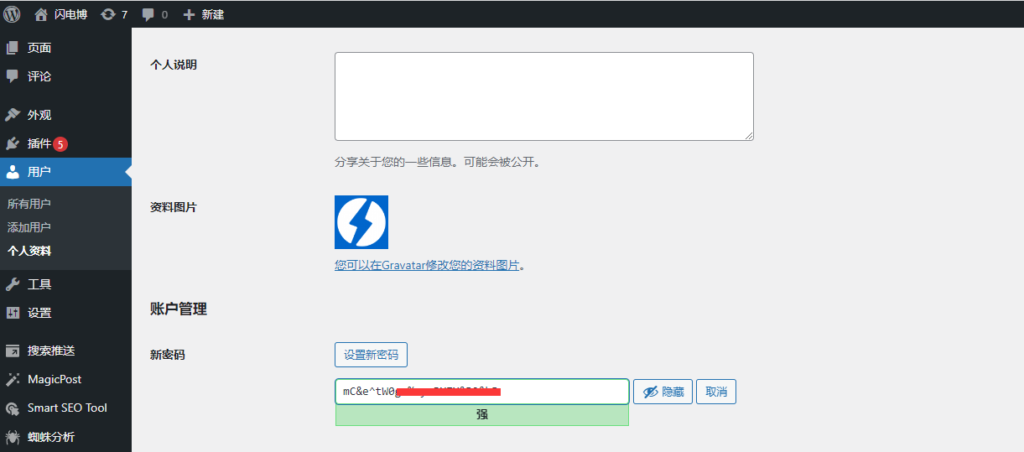Click the 搜索推送 icon in sidebar
The height and width of the screenshot is (452, 1024).
(x=12, y=351)
